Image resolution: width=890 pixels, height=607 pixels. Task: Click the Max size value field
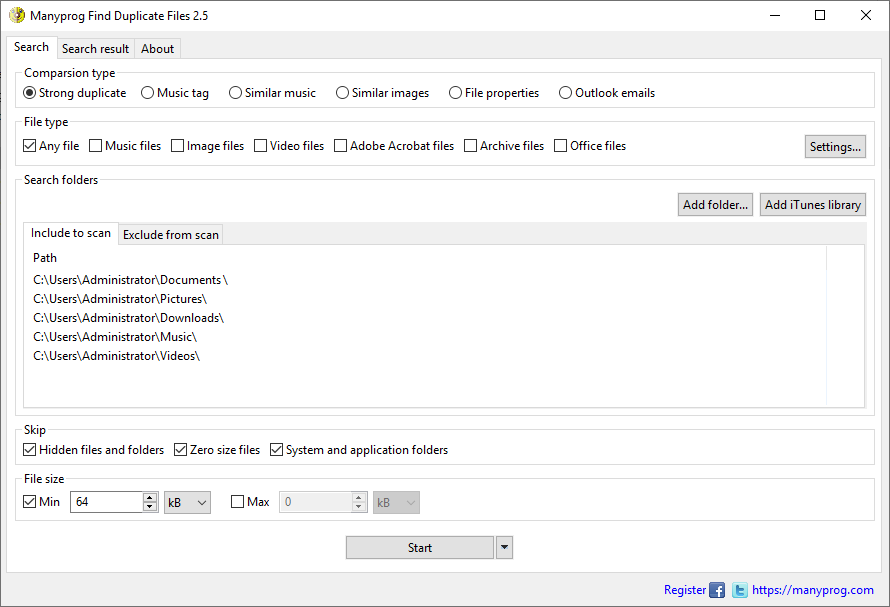tap(315, 502)
